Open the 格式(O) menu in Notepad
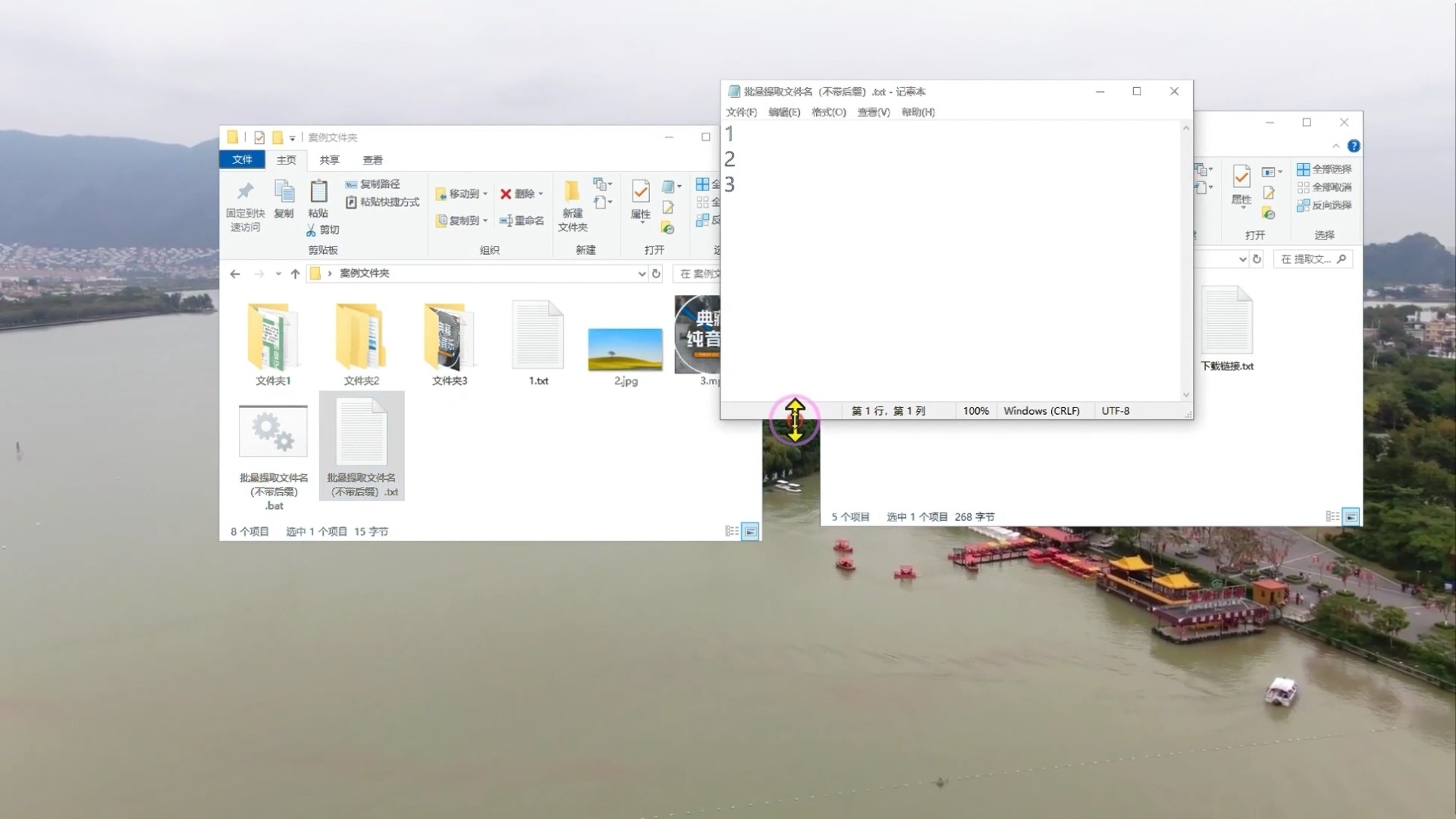The image size is (1456, 819). [x=828, y=112]
